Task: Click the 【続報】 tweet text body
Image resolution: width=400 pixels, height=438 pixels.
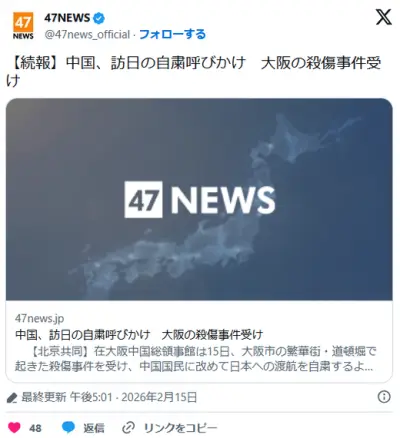Action: coord(194,71)
